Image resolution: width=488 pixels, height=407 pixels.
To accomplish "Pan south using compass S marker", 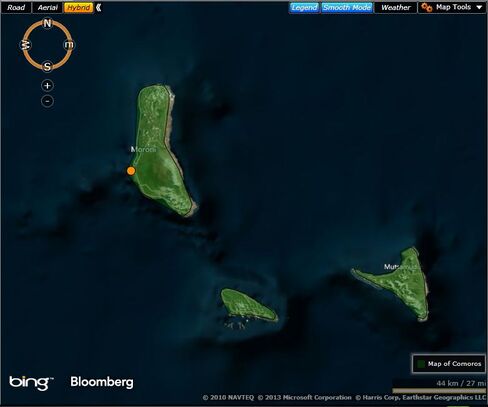I will pos(47,66).
